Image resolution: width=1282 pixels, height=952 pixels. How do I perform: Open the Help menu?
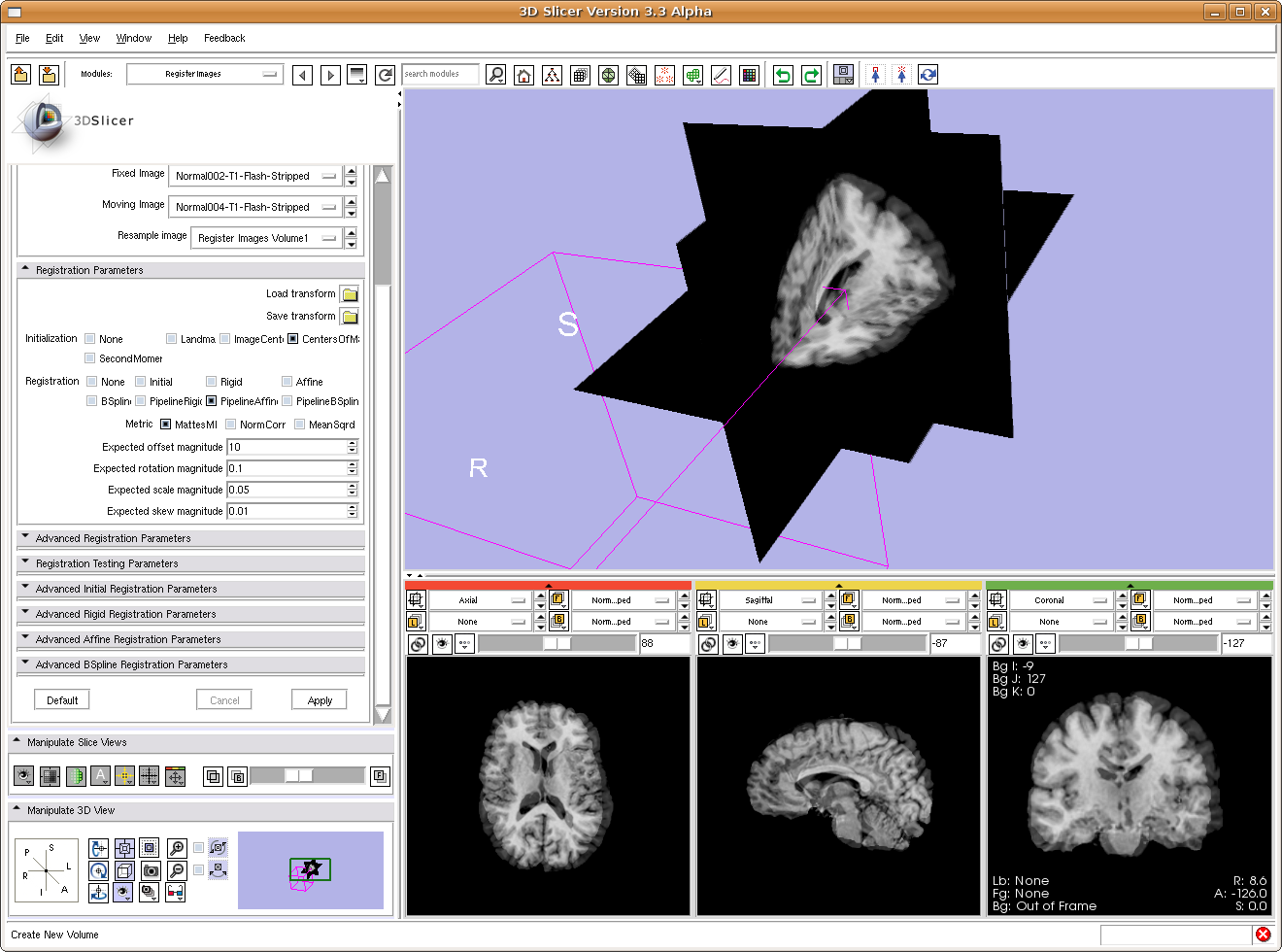click(178, 38)
